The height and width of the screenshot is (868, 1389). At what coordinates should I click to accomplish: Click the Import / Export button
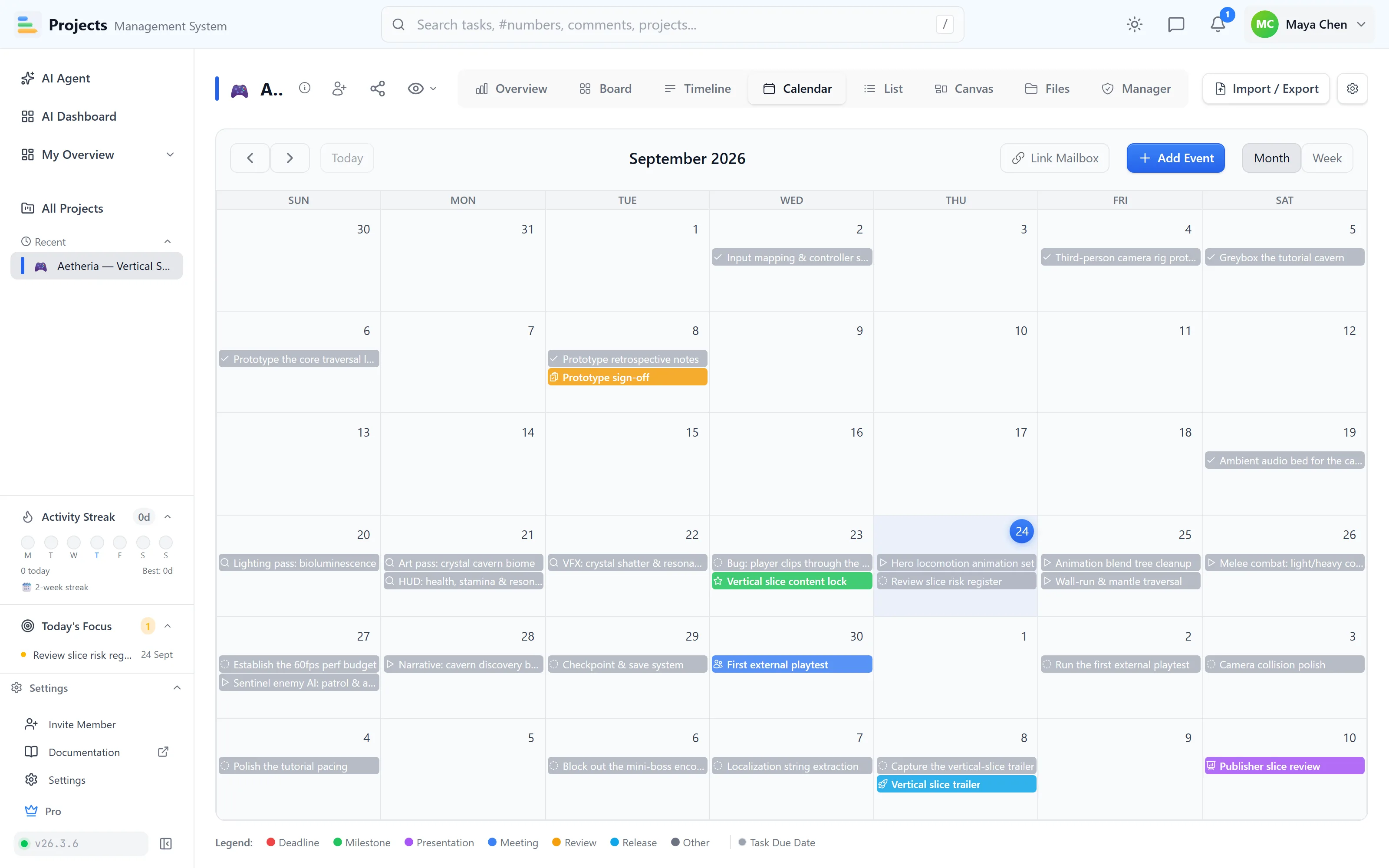click(x=1266, y=89)
